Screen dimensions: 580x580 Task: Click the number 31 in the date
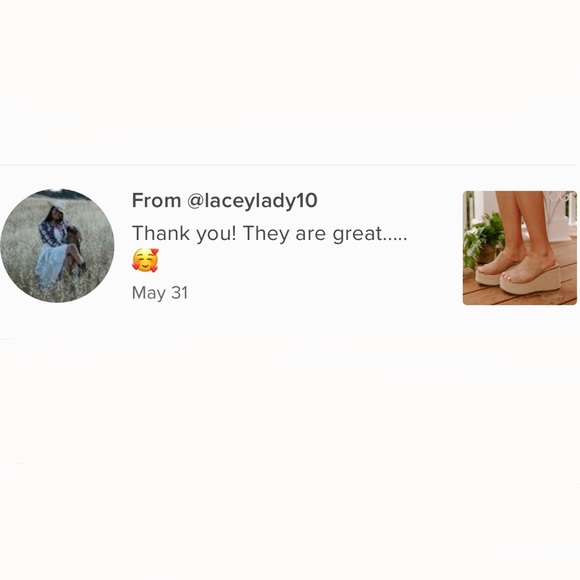coord(179,293)
